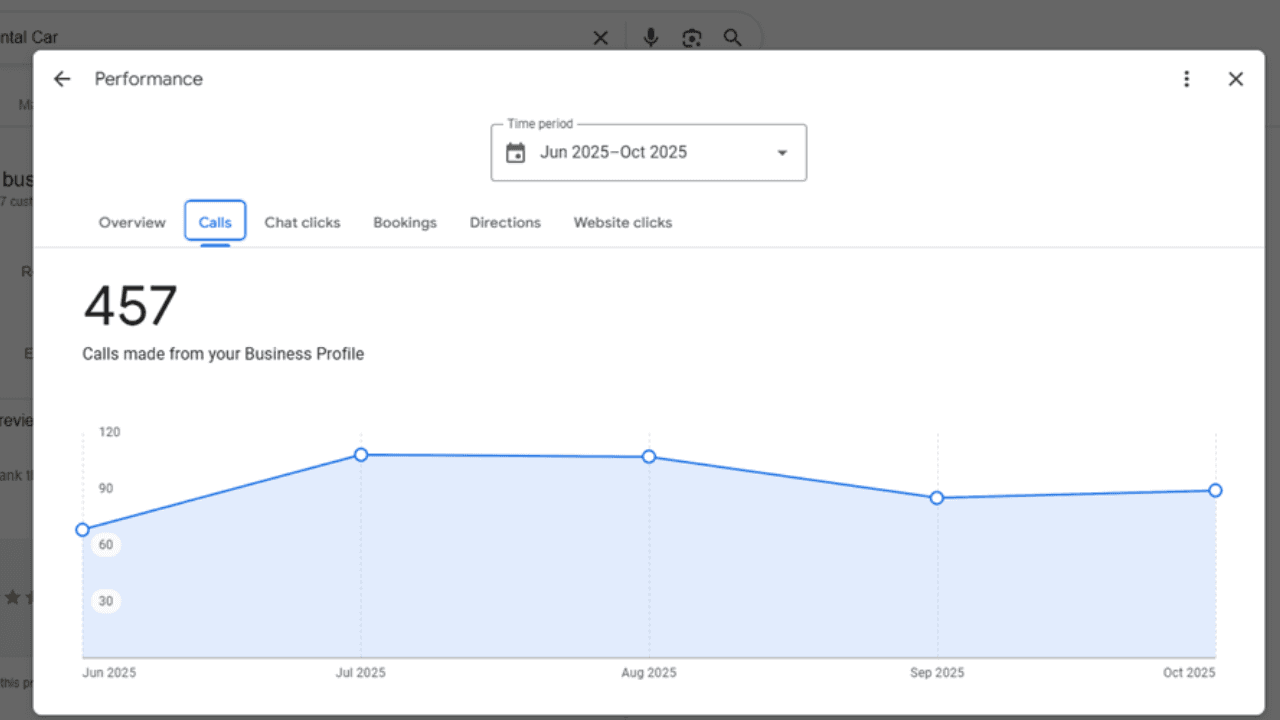Select the highlighted Calls tab
Screen dimensions: 1280x720
click(x=214, y=222)
